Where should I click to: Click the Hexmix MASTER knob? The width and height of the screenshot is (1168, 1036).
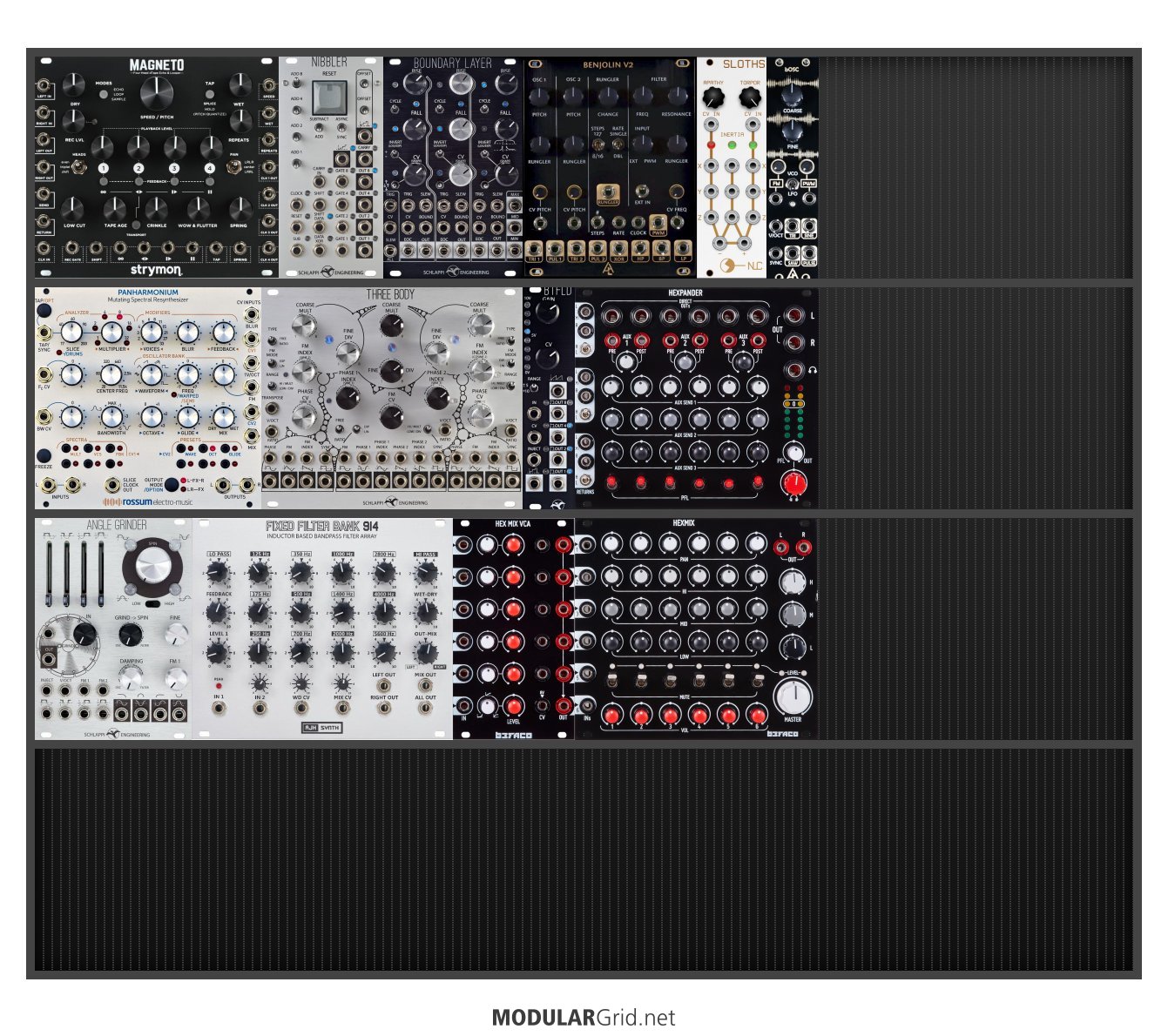(793, 696)
